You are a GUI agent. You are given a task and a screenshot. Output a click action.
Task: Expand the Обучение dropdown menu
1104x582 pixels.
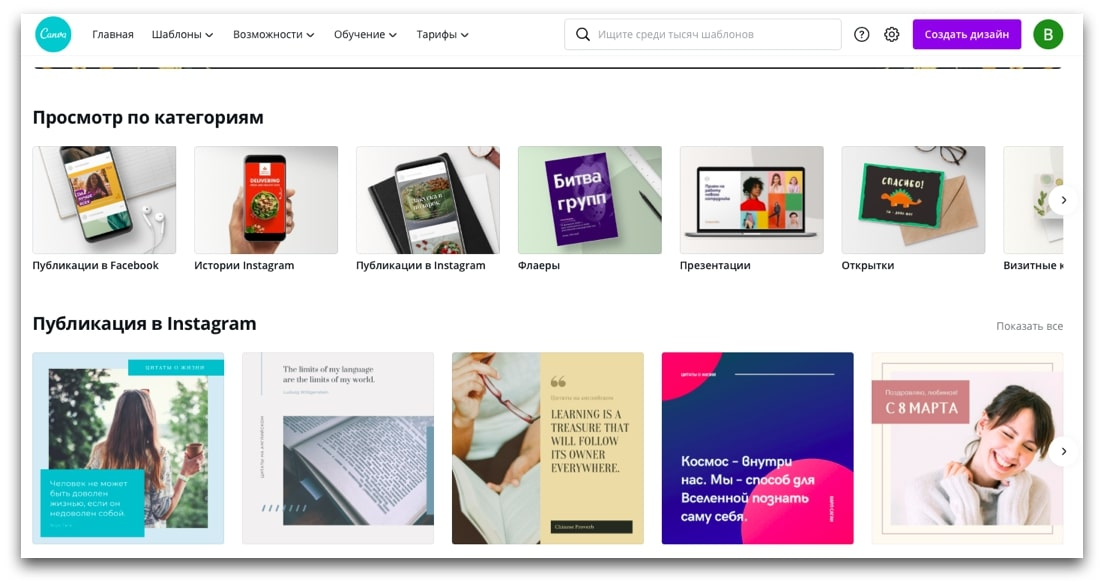365,34
